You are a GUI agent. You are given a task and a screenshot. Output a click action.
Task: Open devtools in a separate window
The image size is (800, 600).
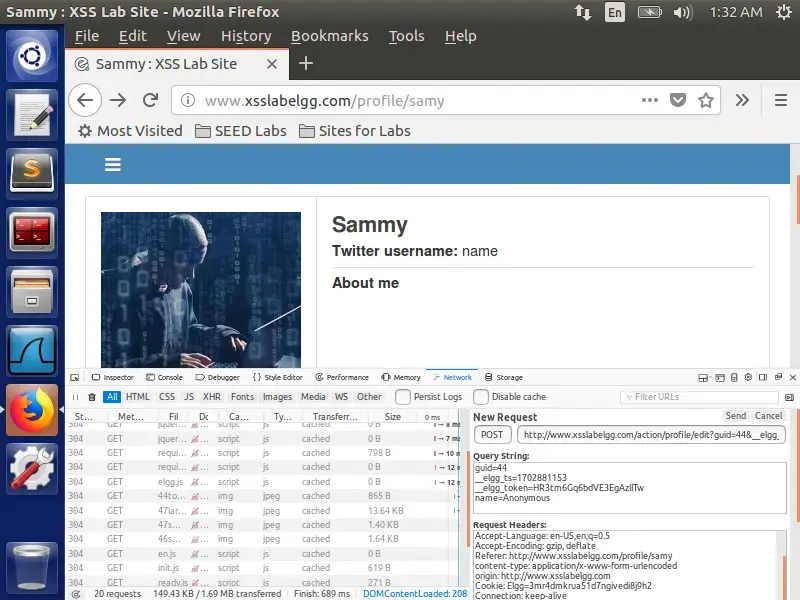click(x=778, y=377)
